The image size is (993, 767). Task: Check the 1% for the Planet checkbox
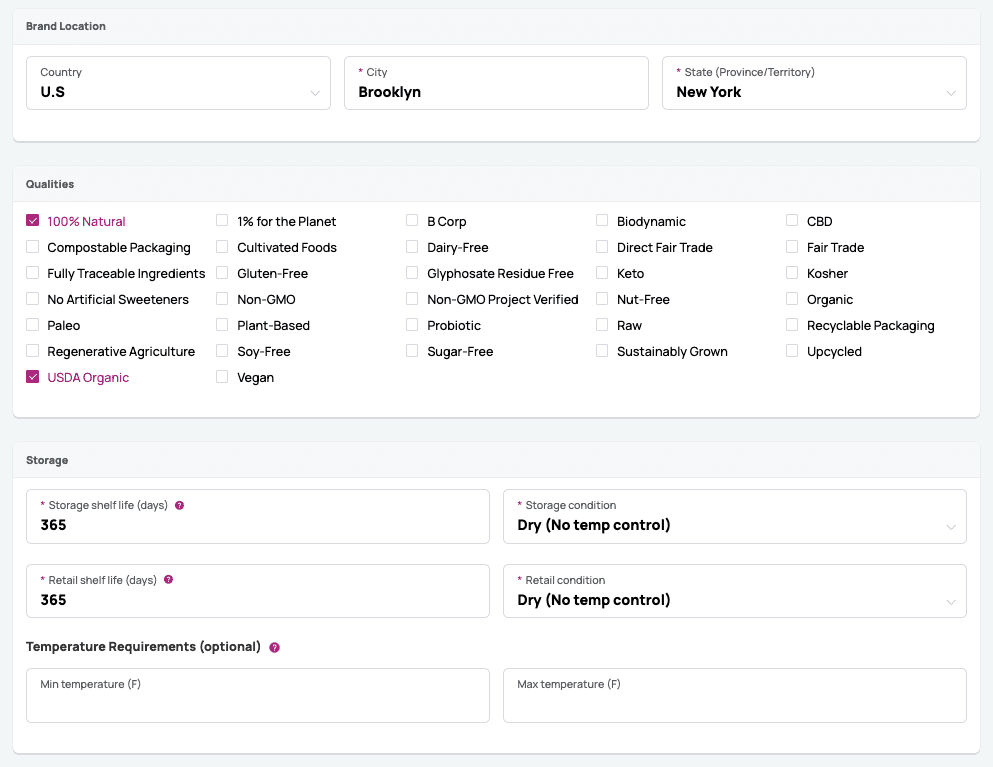coord(222,220)
